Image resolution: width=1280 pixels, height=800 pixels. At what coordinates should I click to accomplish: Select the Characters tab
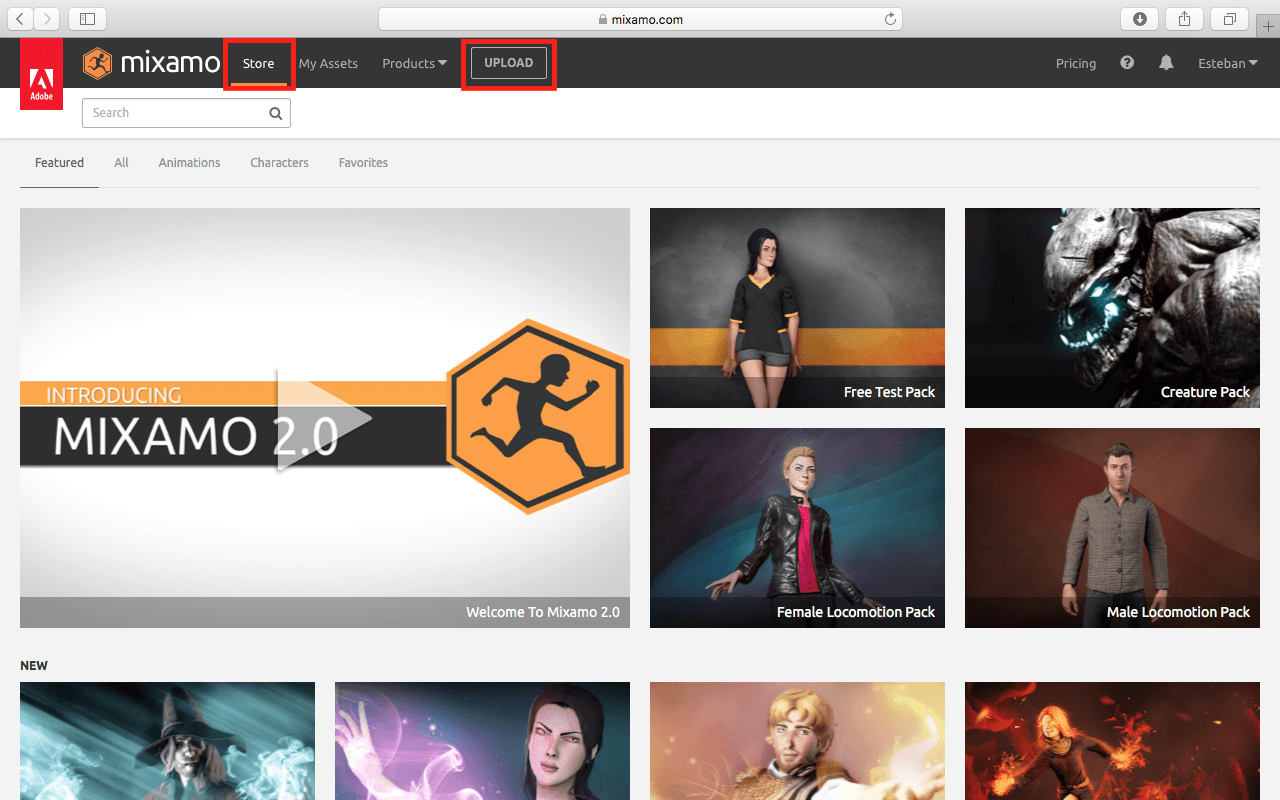279,163
